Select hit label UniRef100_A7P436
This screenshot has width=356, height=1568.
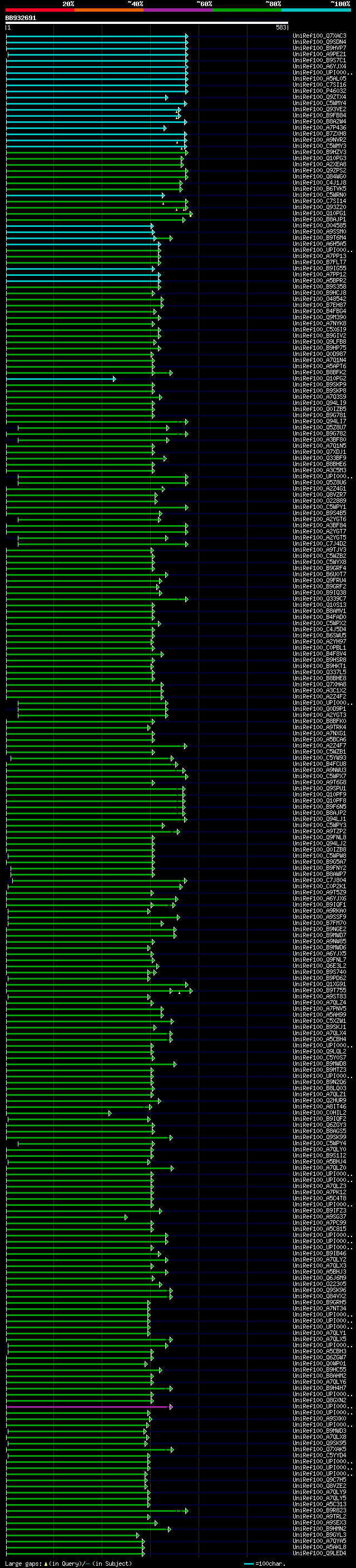point(319,128)
